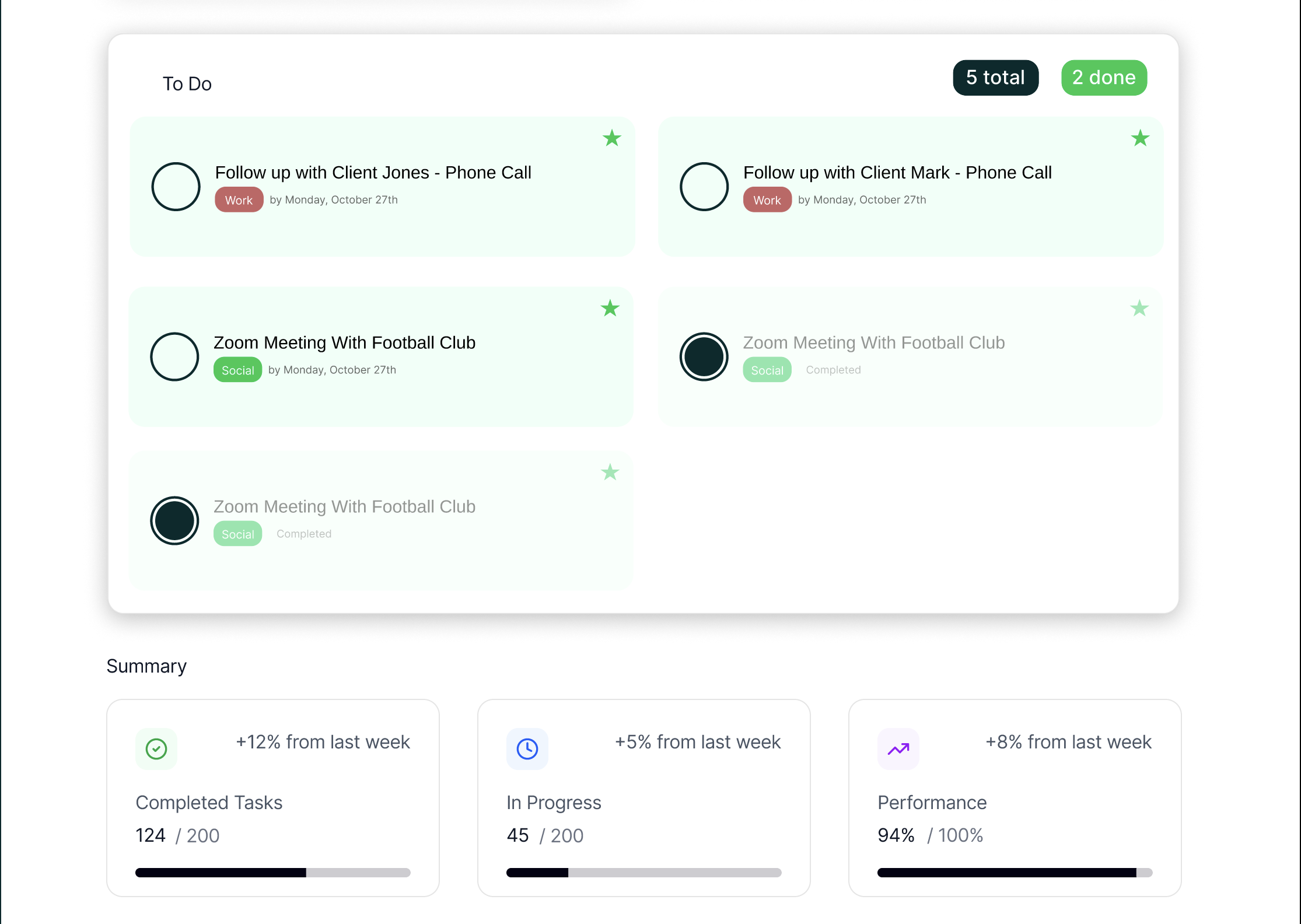Click the purple trend arrow icon in Performance
The height and width of the screenshot is (924, 1301).
[898, 748]
